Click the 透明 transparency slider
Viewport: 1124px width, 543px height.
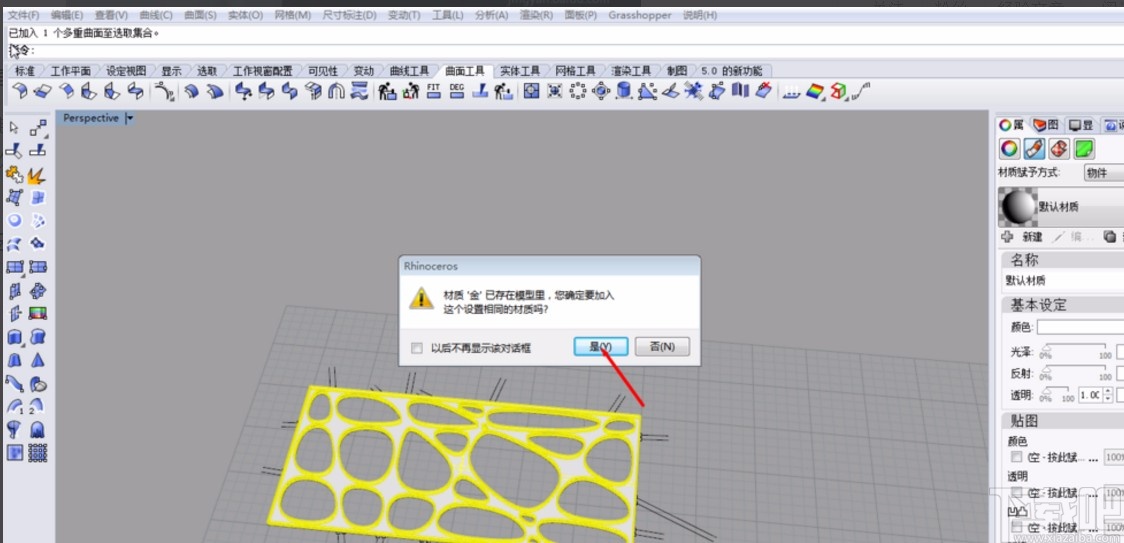click(x=1057, y=394)
